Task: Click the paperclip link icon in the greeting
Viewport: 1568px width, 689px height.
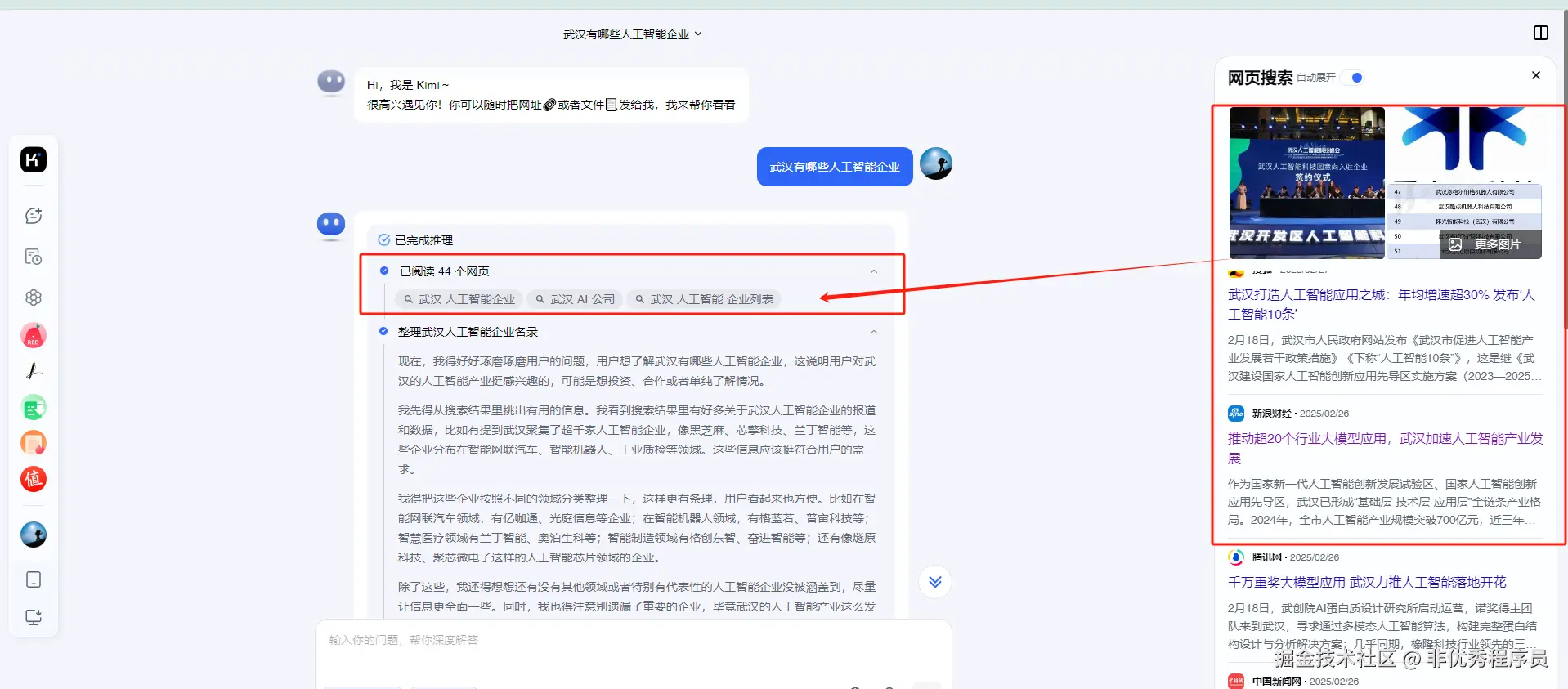Action: coord(550,105)
